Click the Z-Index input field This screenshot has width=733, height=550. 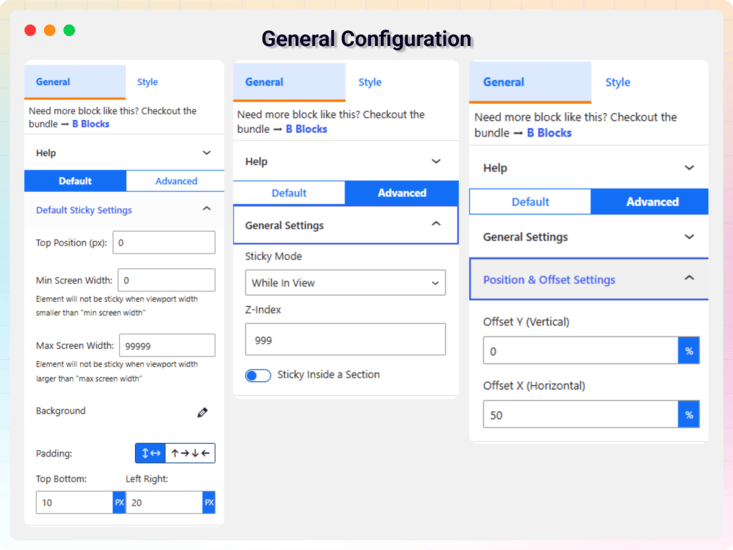[345, 340]
